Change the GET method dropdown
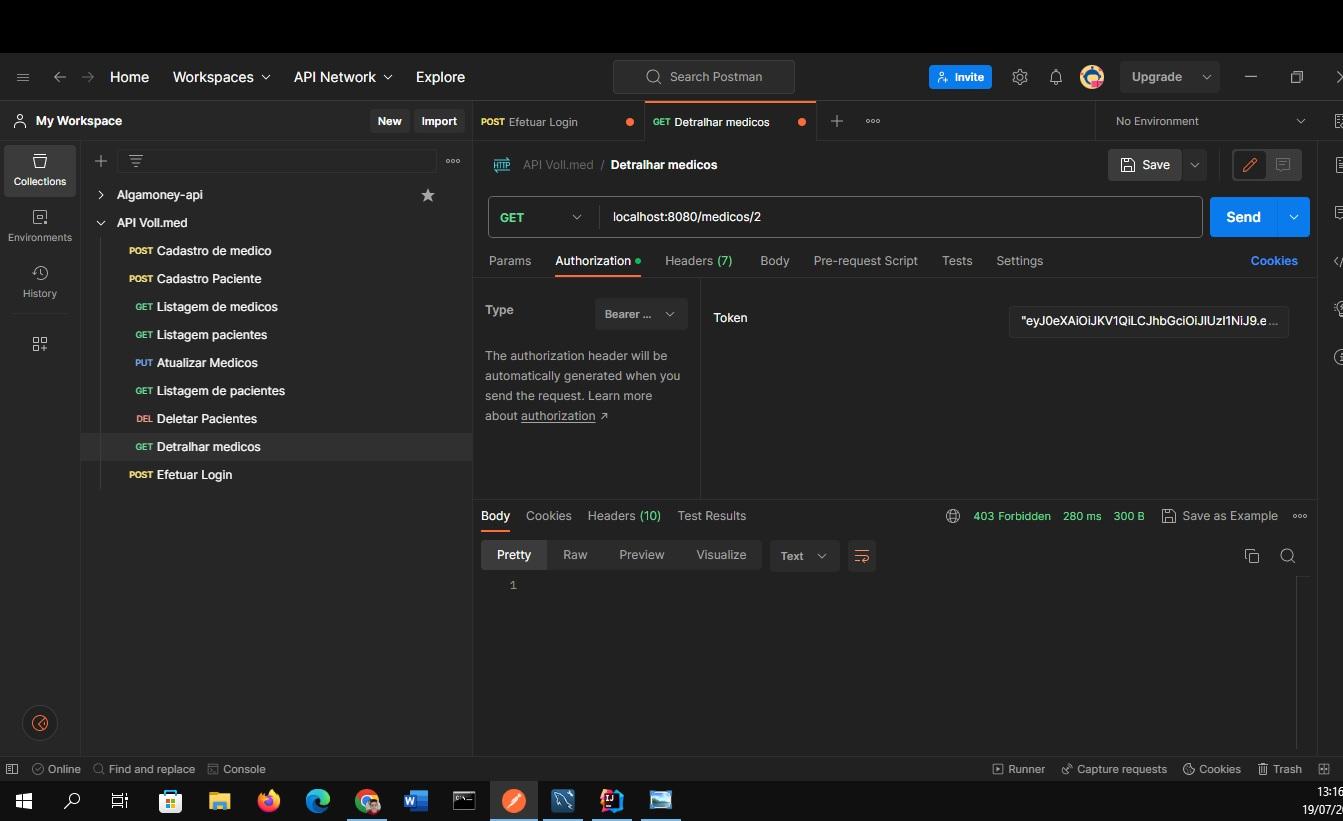The height and width of the screenshot is (821, 1343). (x=541, y=217)
